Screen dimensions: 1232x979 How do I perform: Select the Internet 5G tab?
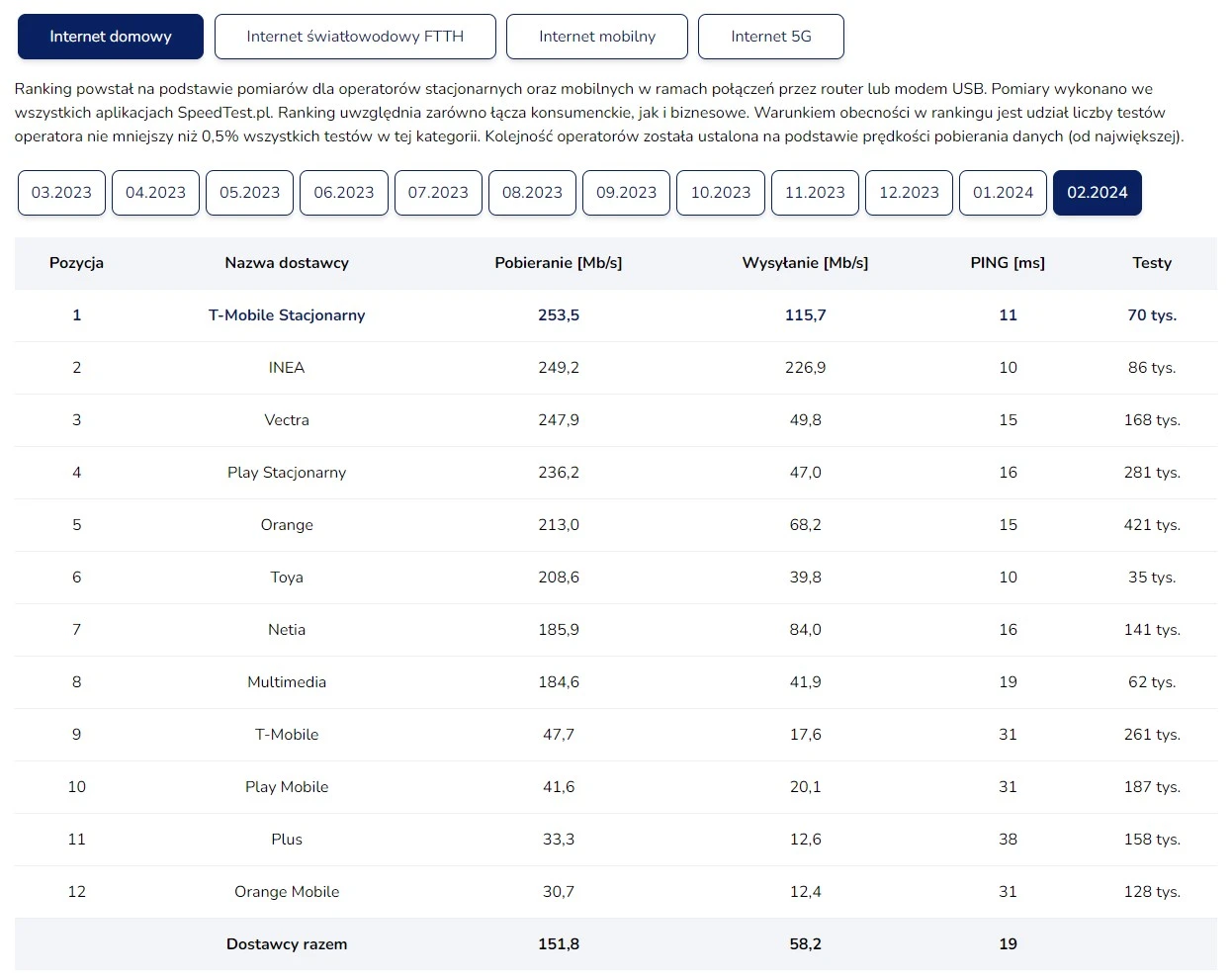pyautogui.click(x=770, y=36)
